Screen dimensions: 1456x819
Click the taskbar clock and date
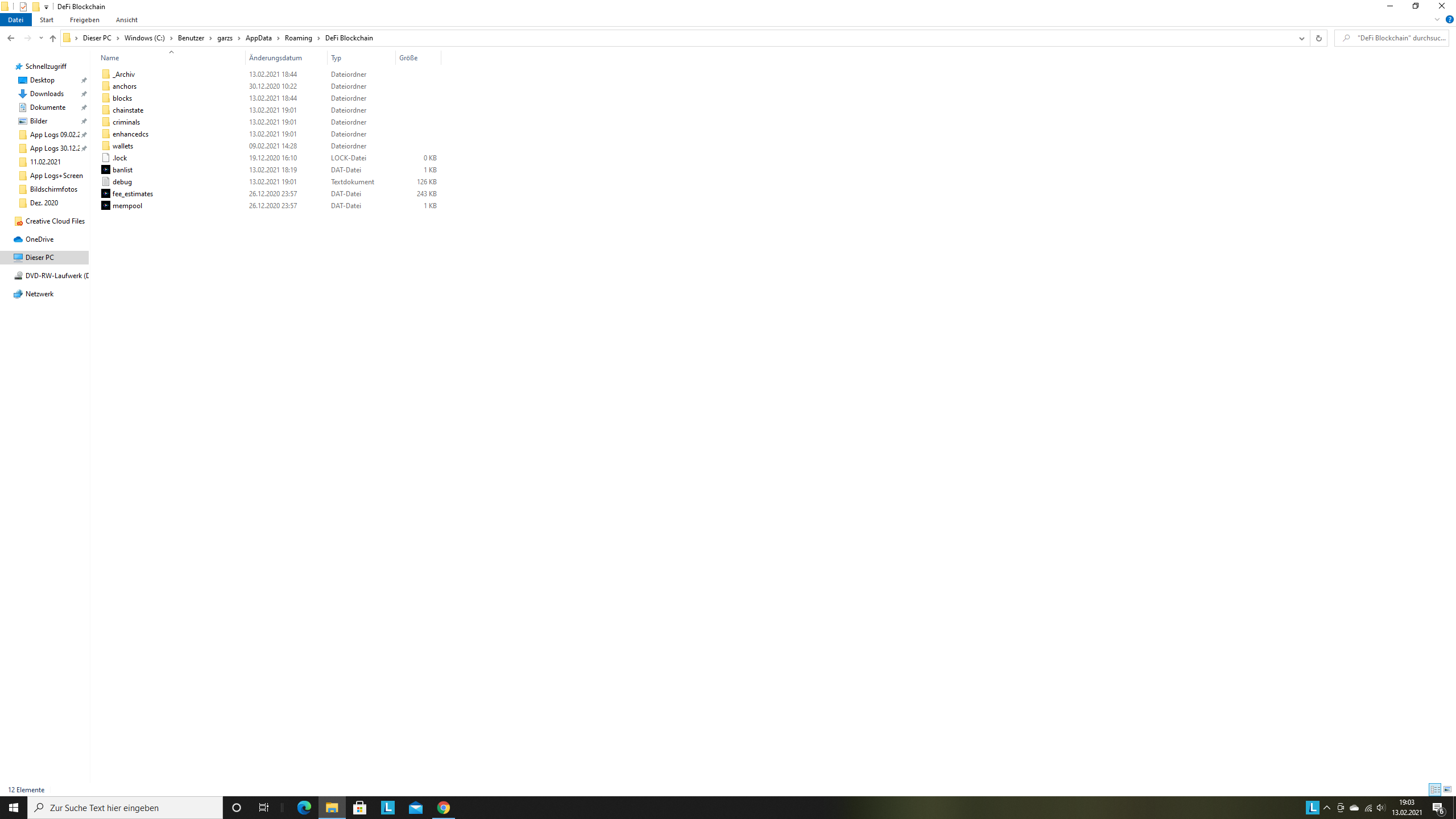[x=1407, y=808]
